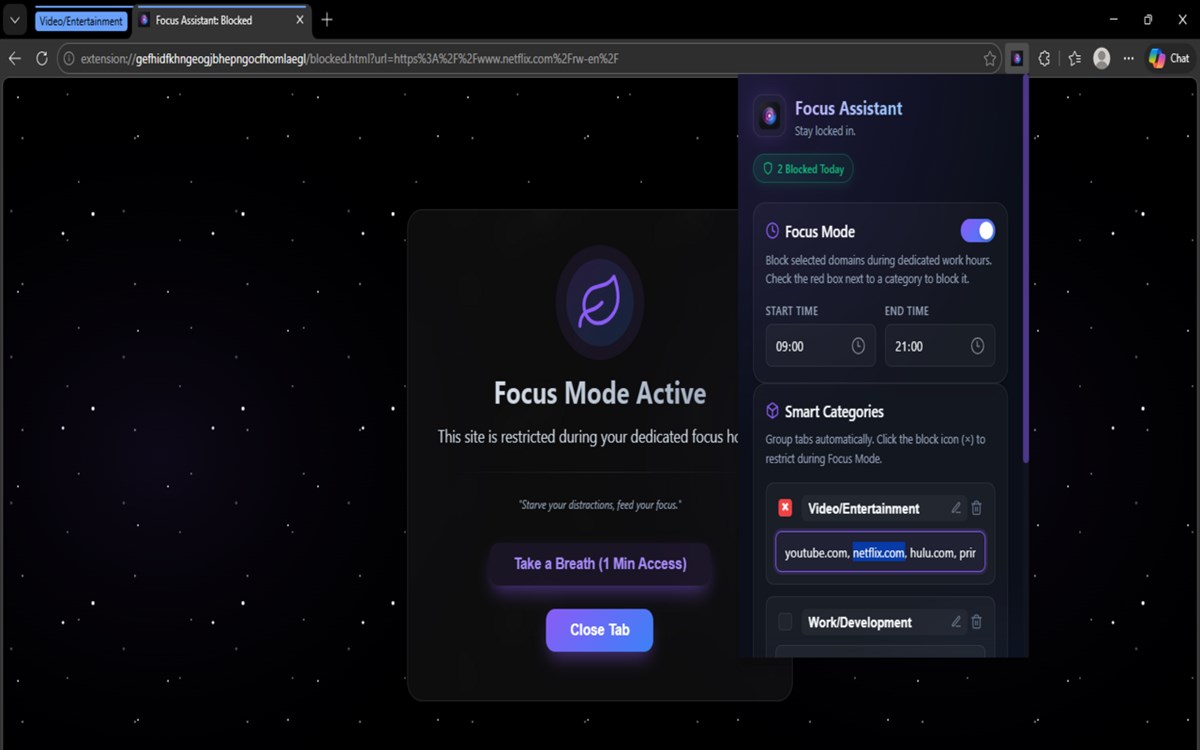1200x750 pixels.
Task: Delete the Video/Entertainment category trash icon
Action: [x=977, y=508]
